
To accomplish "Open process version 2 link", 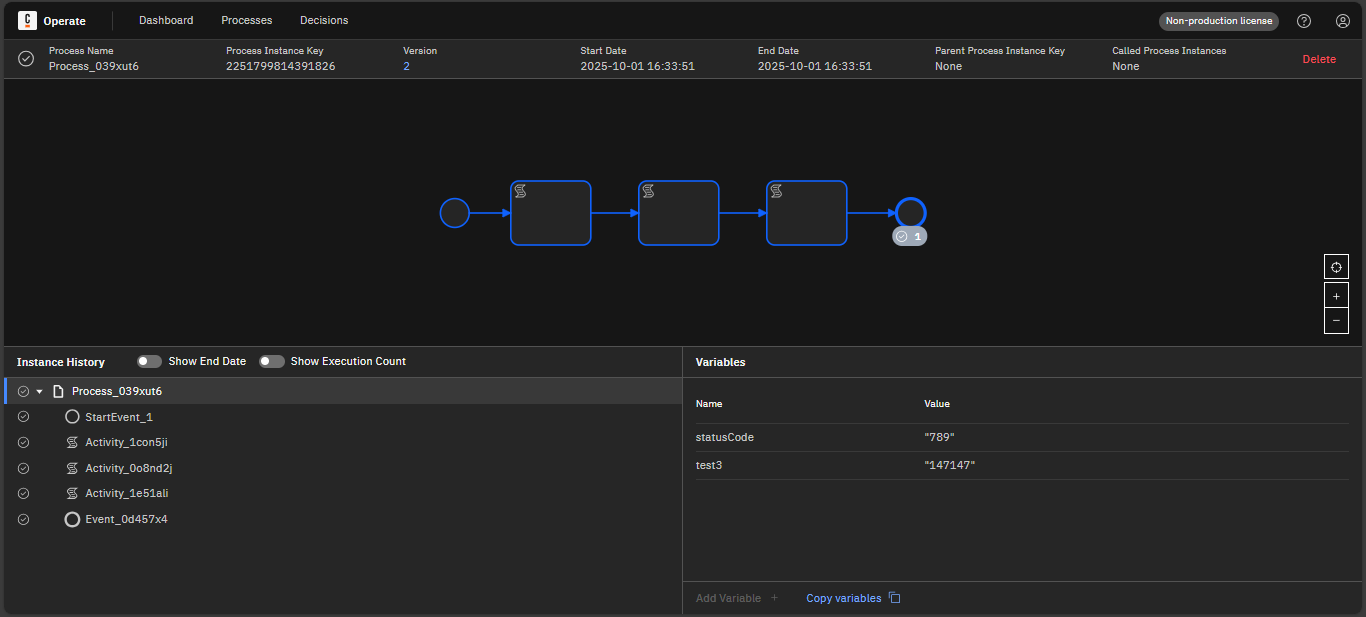I will [x=406, y=66].
